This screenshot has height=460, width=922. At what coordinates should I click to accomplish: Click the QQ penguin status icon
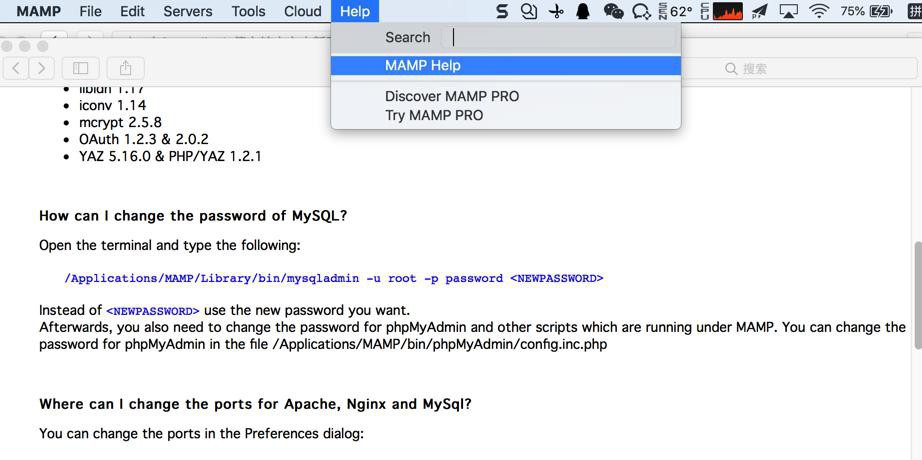tap(583, 12)
